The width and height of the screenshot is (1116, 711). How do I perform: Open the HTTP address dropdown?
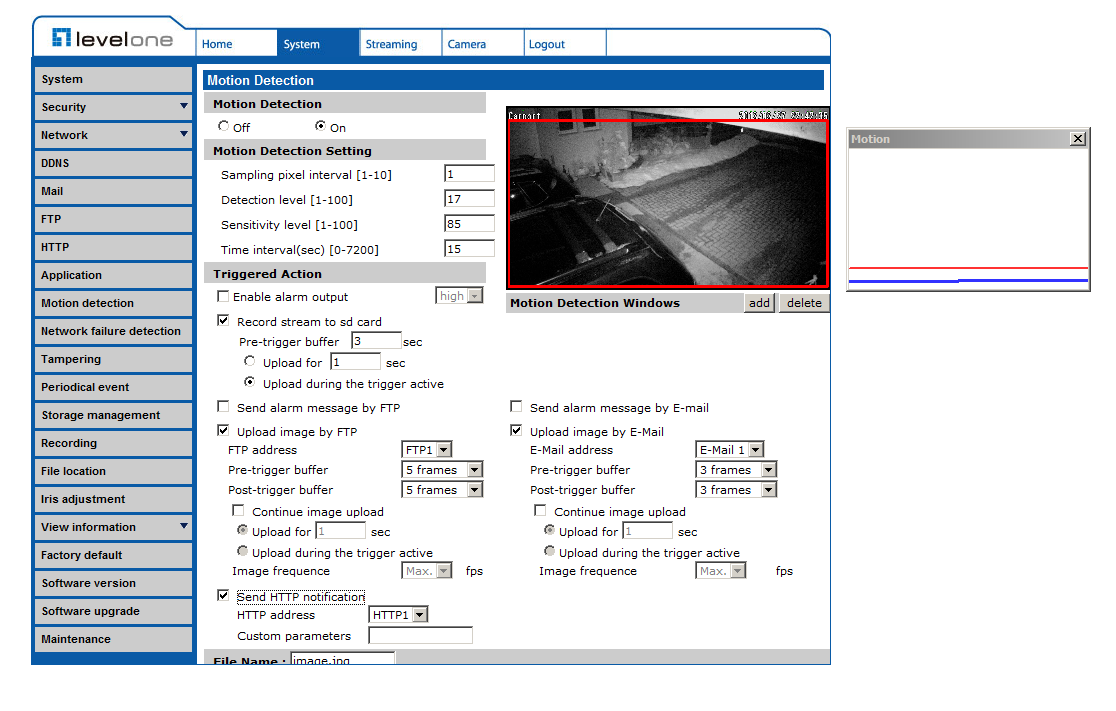(x=399, y=615)
